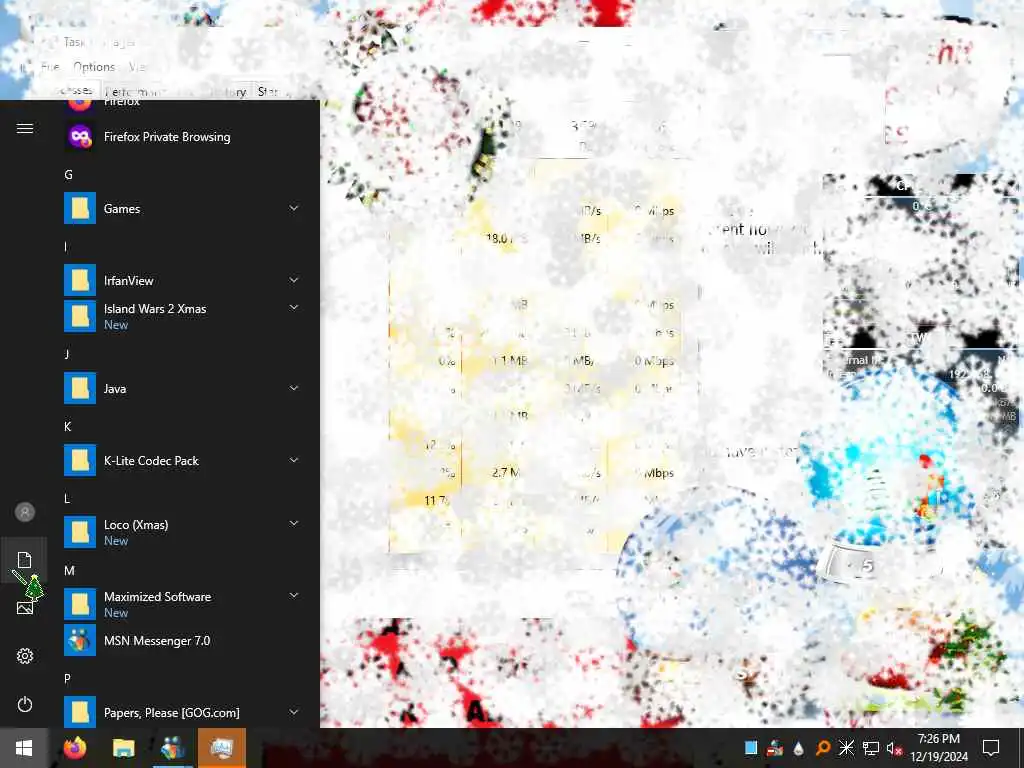Open the clock showing 7:26 PM
The image size is (1024, 768).
(x=938, y=748)
